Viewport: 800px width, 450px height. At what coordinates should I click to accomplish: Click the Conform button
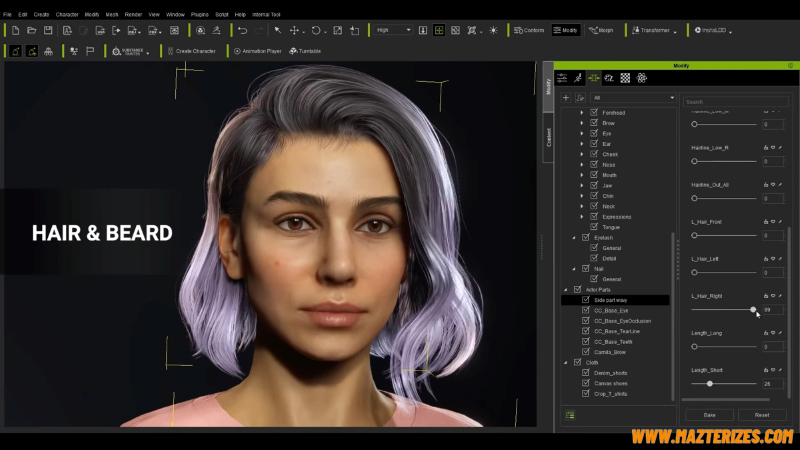(529, 31)
